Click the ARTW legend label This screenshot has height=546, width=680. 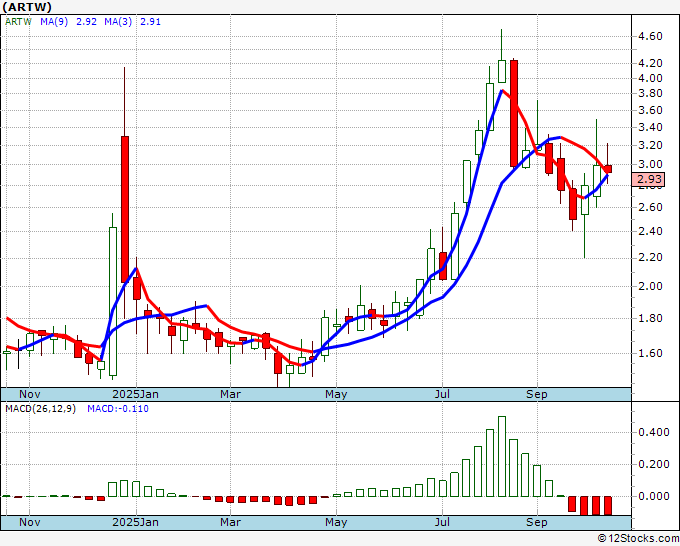tap(19, 19)
